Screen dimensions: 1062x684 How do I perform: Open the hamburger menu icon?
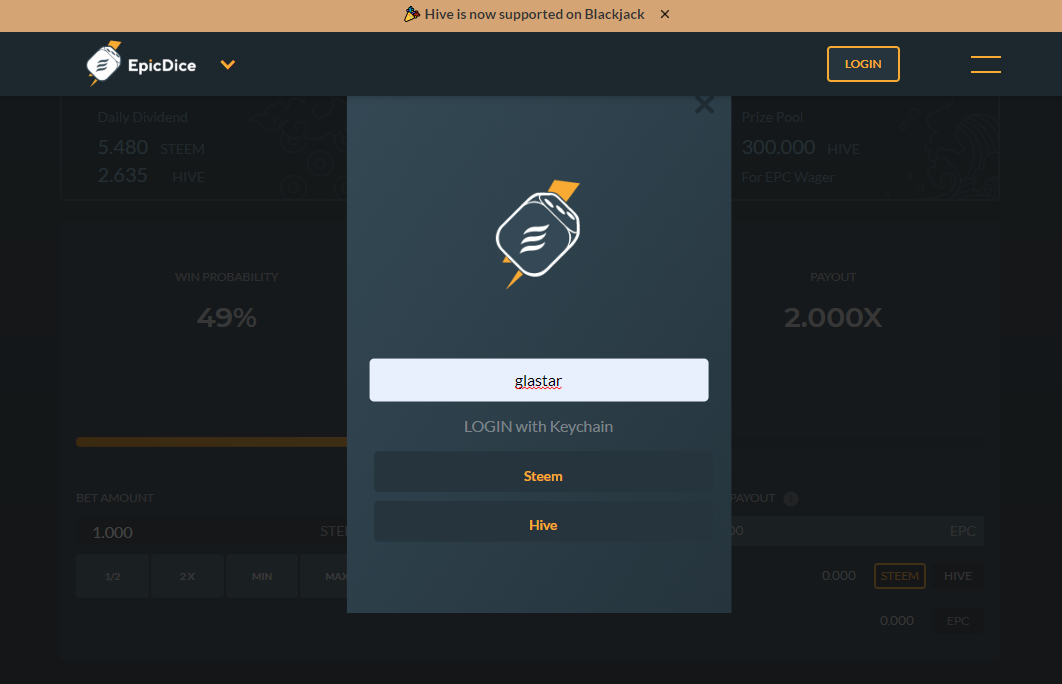pyautogui.click(x=985, y=64)
